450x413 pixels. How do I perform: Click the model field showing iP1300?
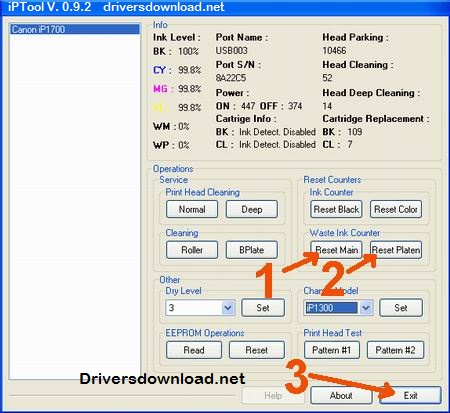[332, 308]
